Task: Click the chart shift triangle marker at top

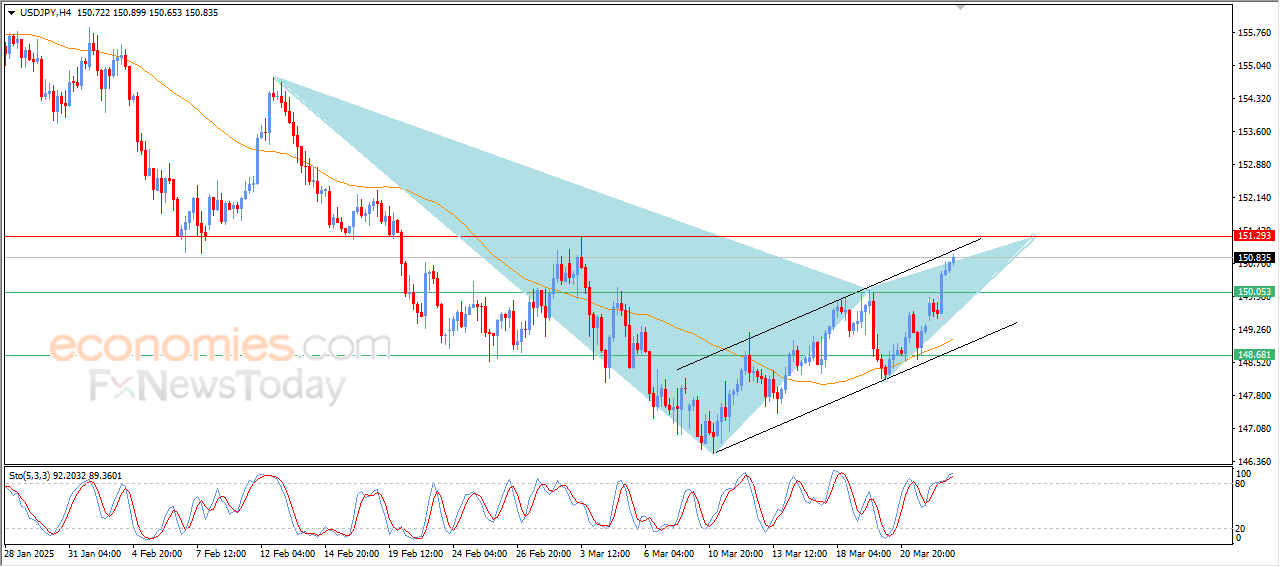Action: (962, 8)
